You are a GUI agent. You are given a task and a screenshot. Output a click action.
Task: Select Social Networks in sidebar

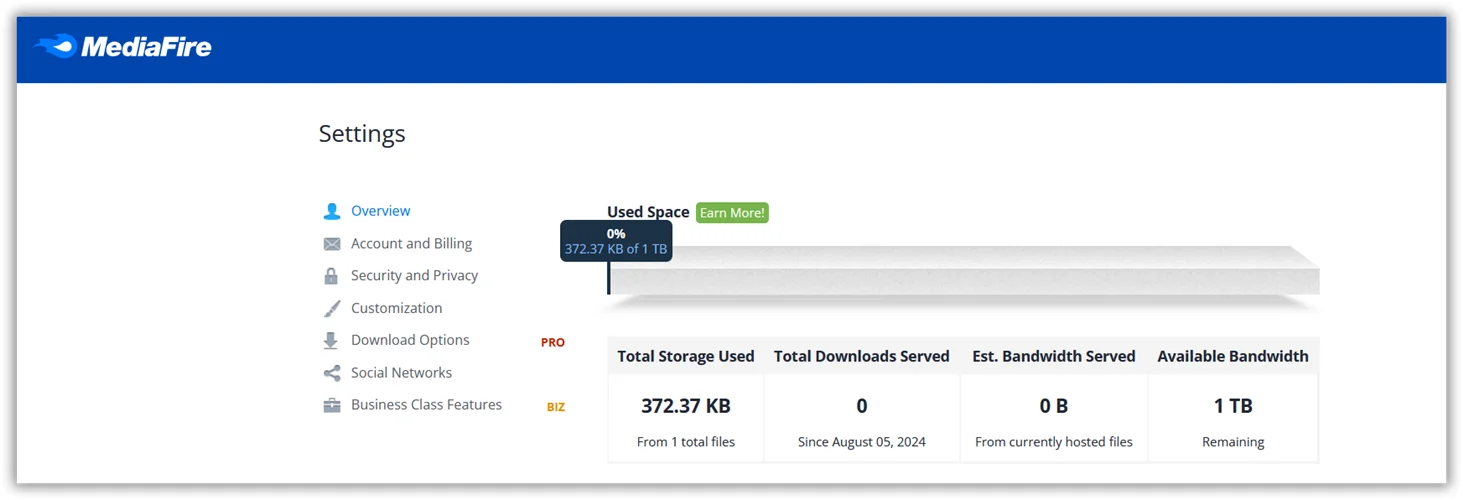click(401, 372)
